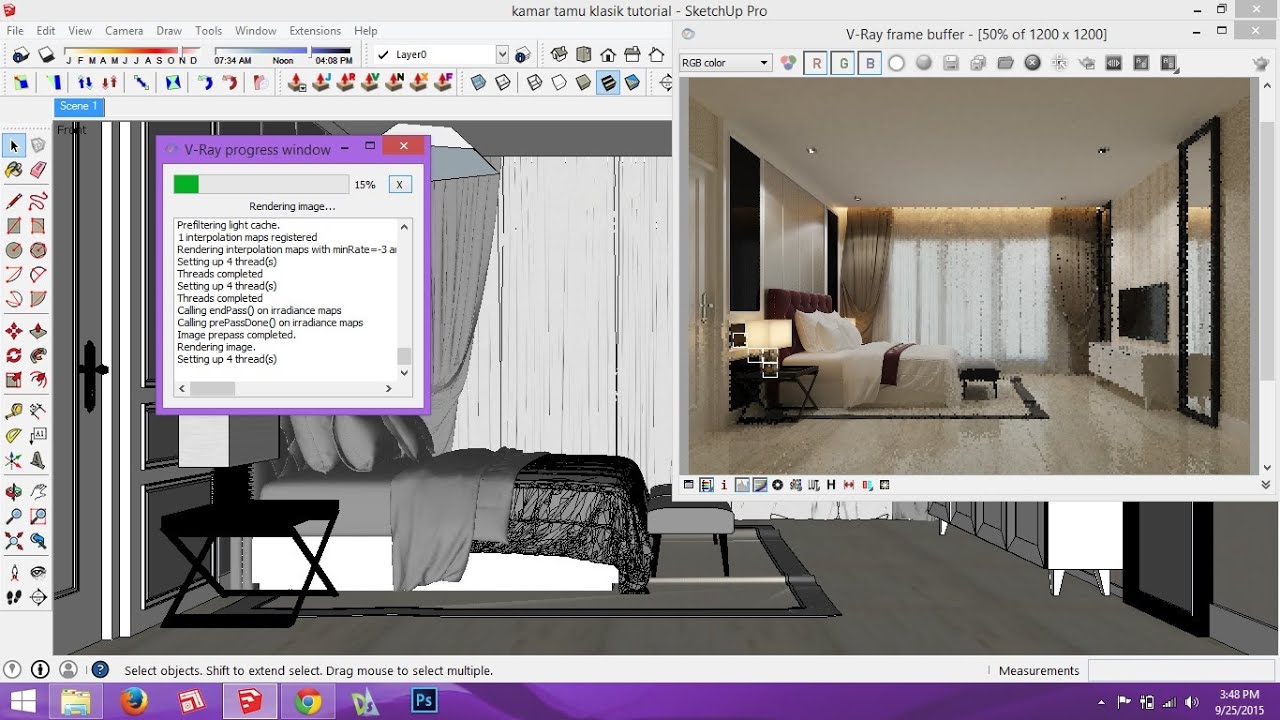Save image in V-Ray frame buffer
Screen dimensions: 1280x720
point(951,63)
